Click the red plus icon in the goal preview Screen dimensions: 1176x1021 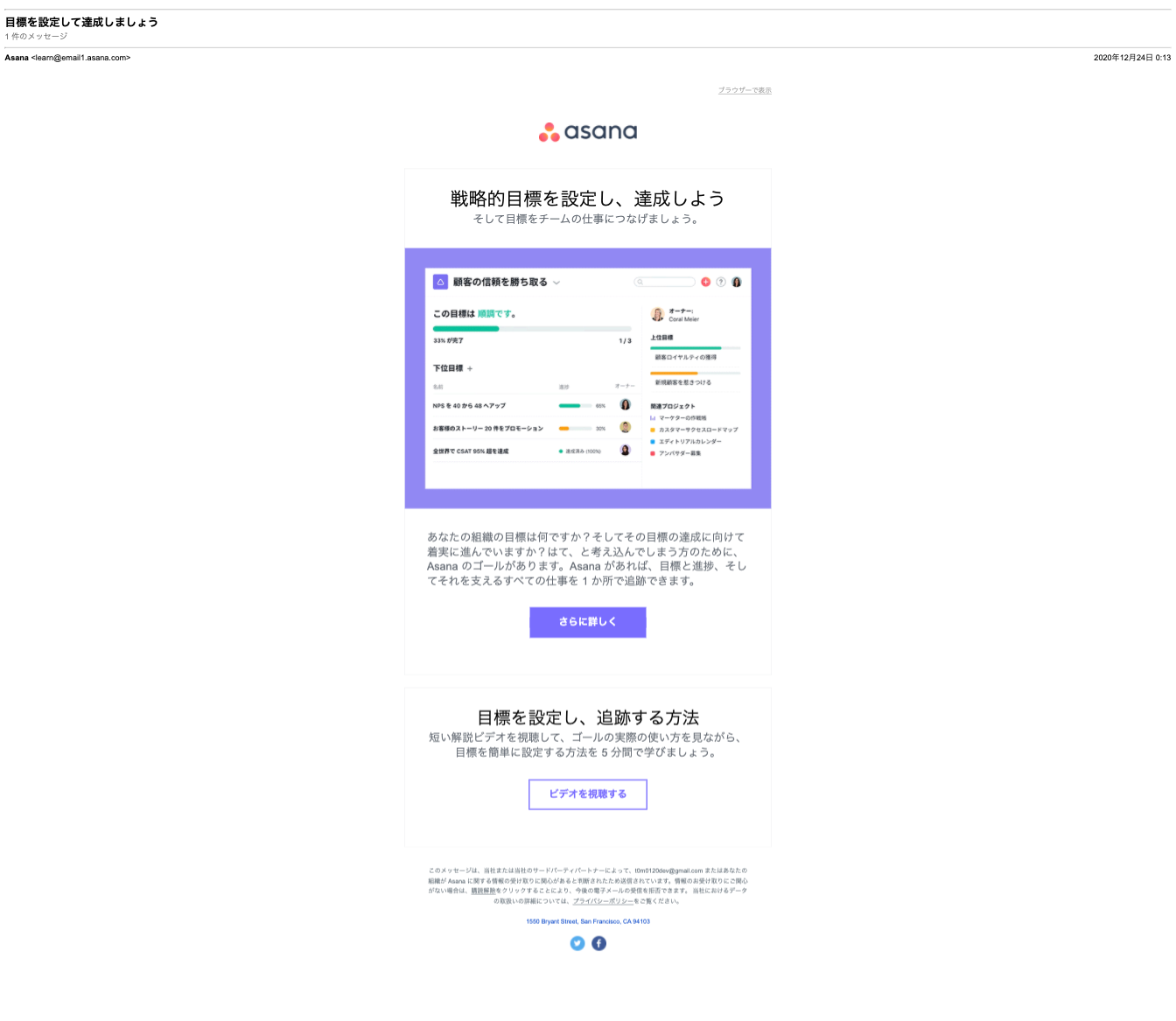[706, 282]
